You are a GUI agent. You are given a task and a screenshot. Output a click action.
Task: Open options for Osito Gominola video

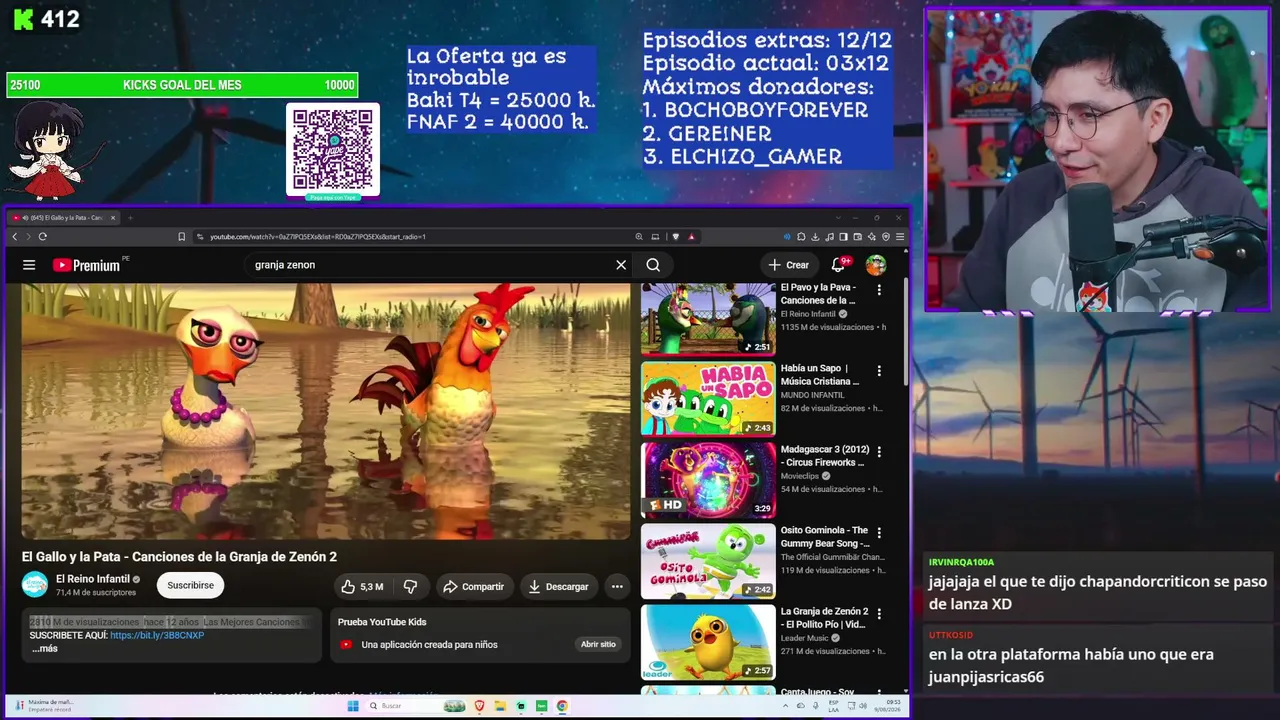tap(879, 533)
